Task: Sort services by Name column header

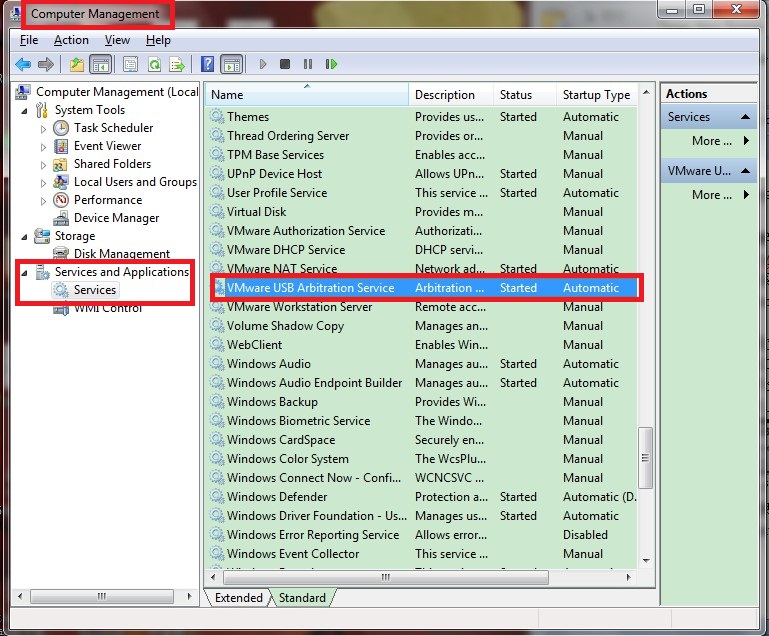Action: (x=307, y=94)
